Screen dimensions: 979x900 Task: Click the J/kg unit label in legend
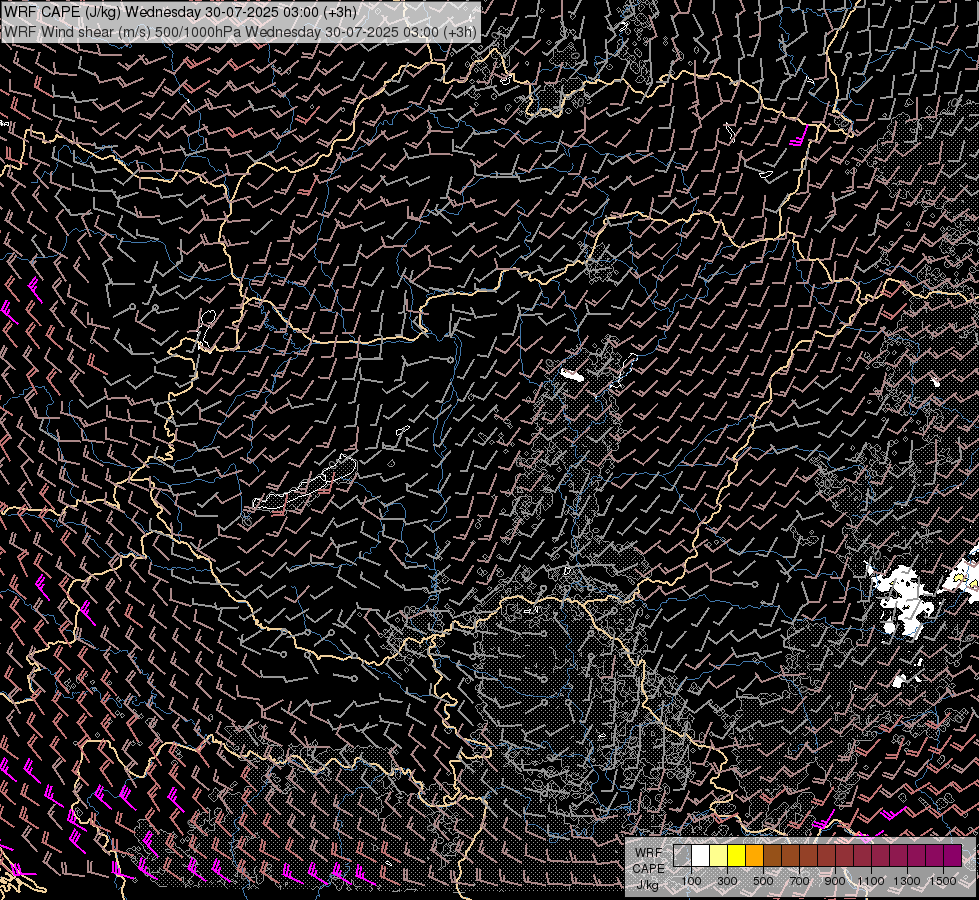tap(647, 885)
